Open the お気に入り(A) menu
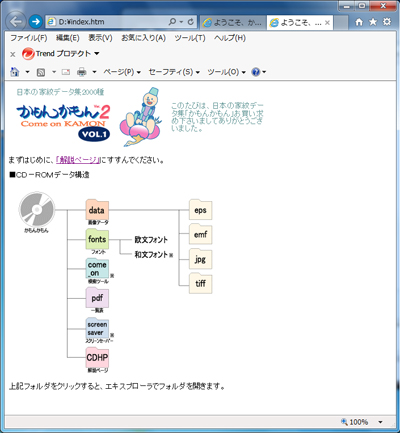This screenshot has height=433, width=400. coord(143,38)
